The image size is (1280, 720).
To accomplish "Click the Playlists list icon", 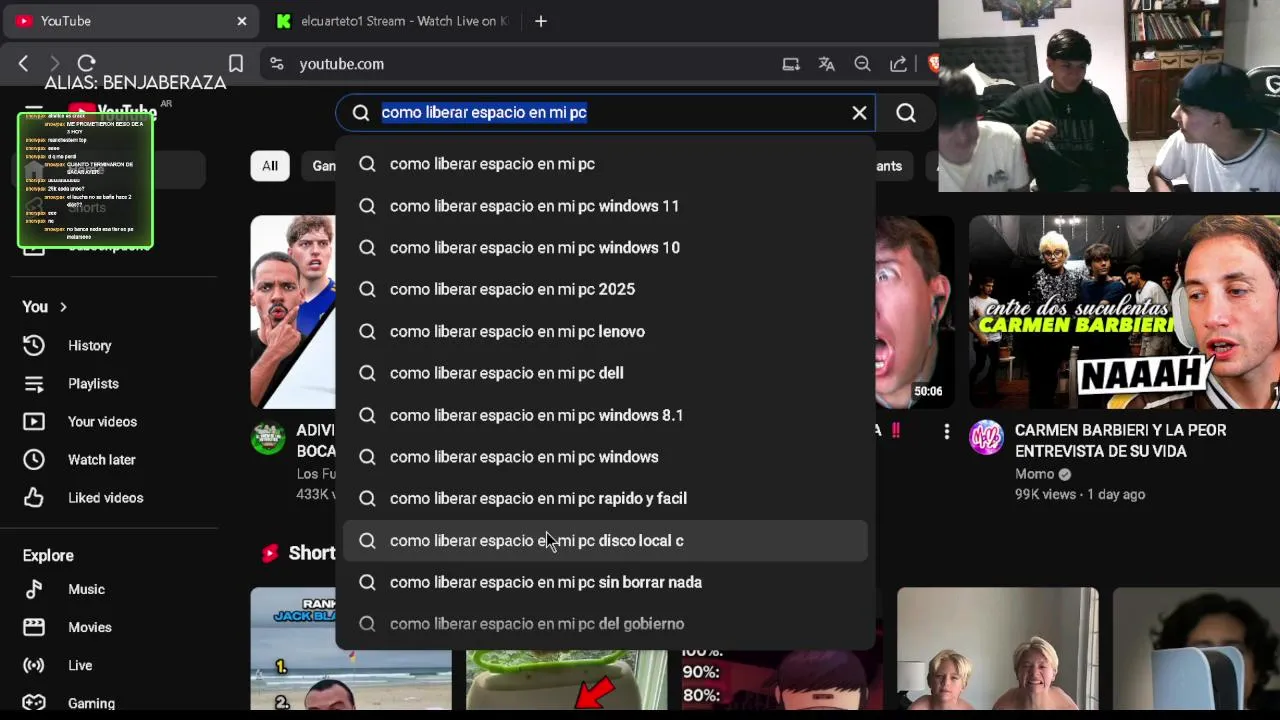I will pyautogui.click(x=34, y=384).
